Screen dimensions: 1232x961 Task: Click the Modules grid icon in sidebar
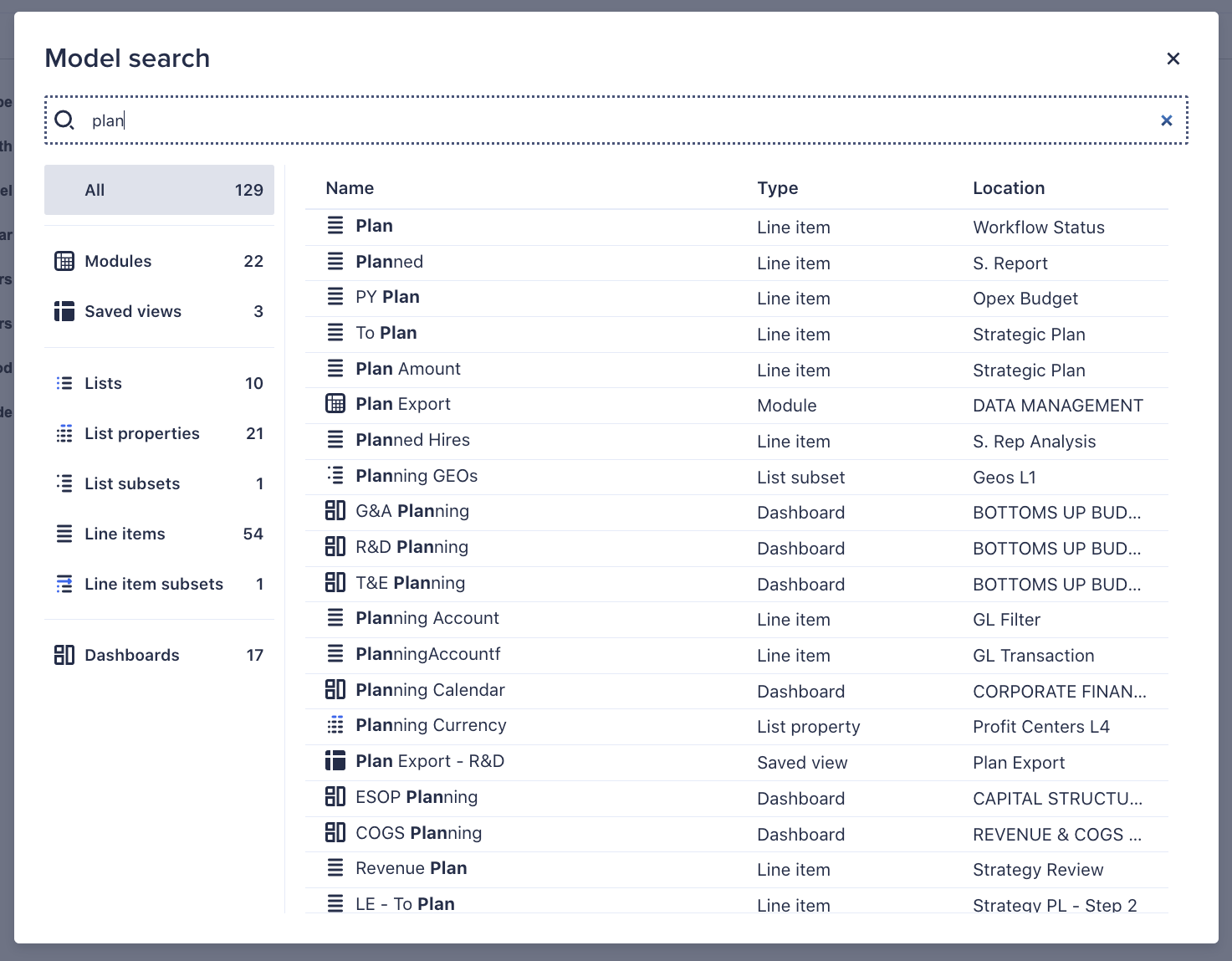coord(64,260)
